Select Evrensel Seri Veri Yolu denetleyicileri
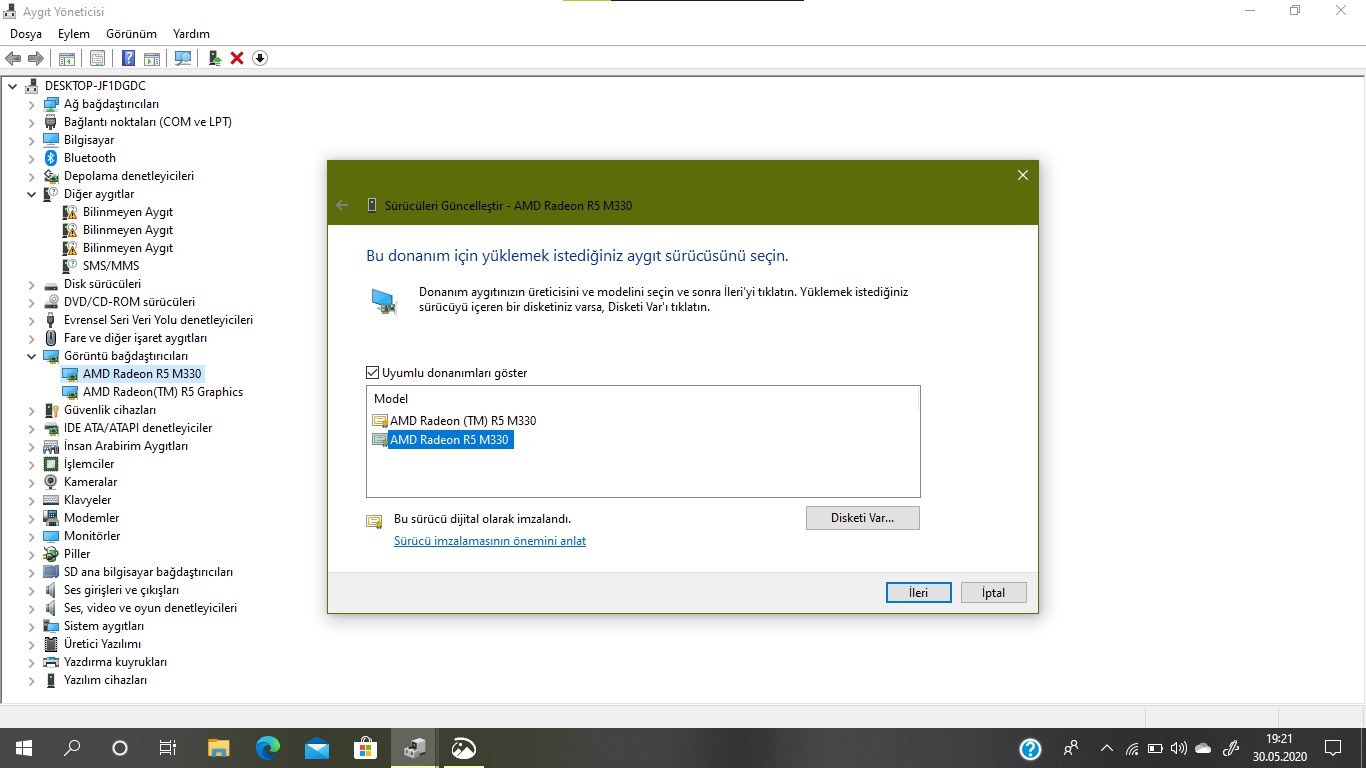The height and width of the screenshot is (768, 1366). click(158, 320)
